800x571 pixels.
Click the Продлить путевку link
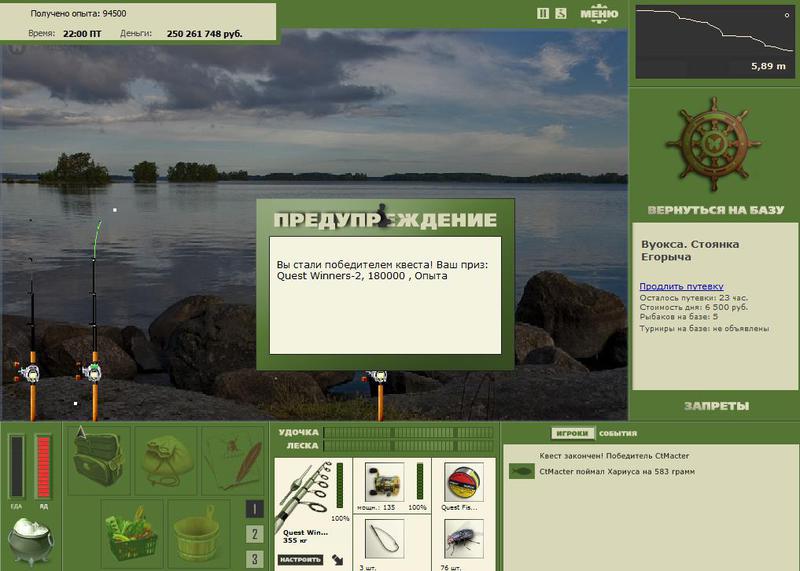click(x=681, y=286)
